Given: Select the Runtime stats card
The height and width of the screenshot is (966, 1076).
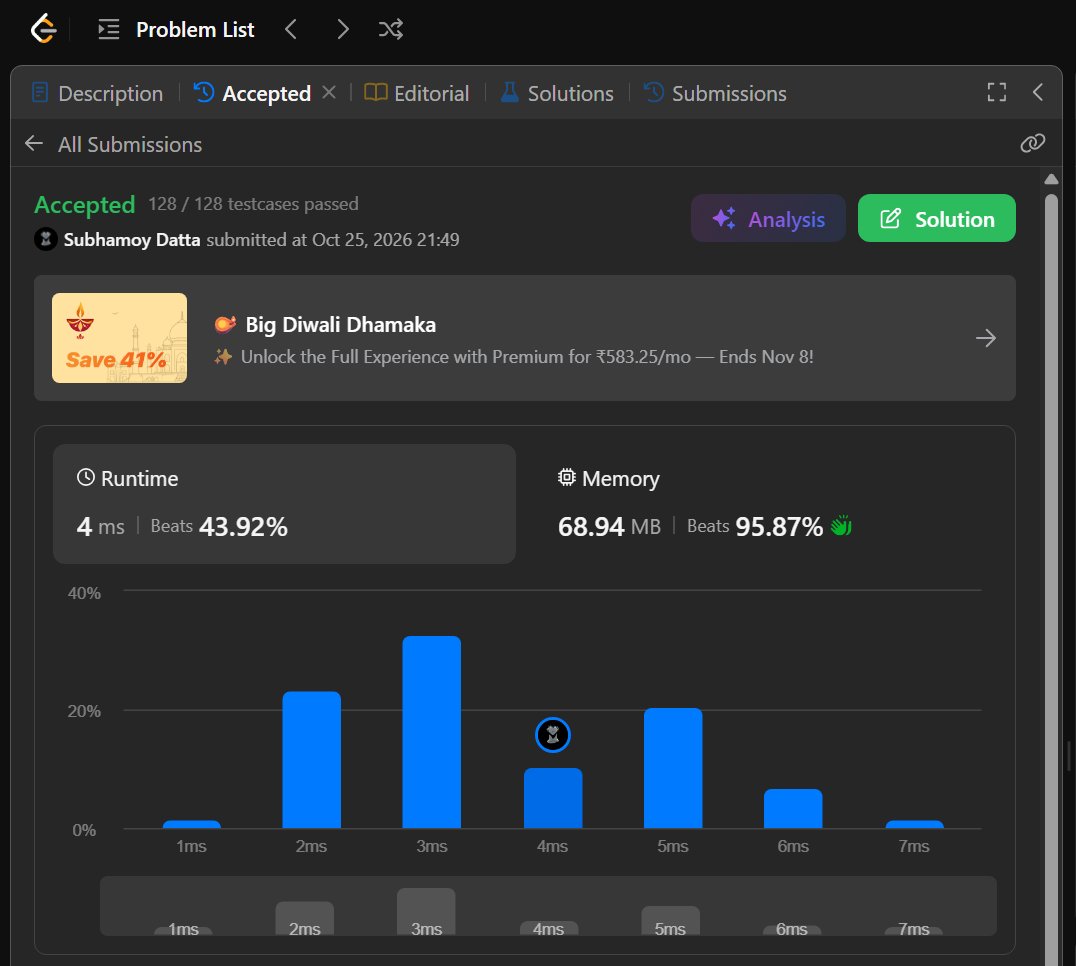Looking at the screenshot, I should coord(284,504).
